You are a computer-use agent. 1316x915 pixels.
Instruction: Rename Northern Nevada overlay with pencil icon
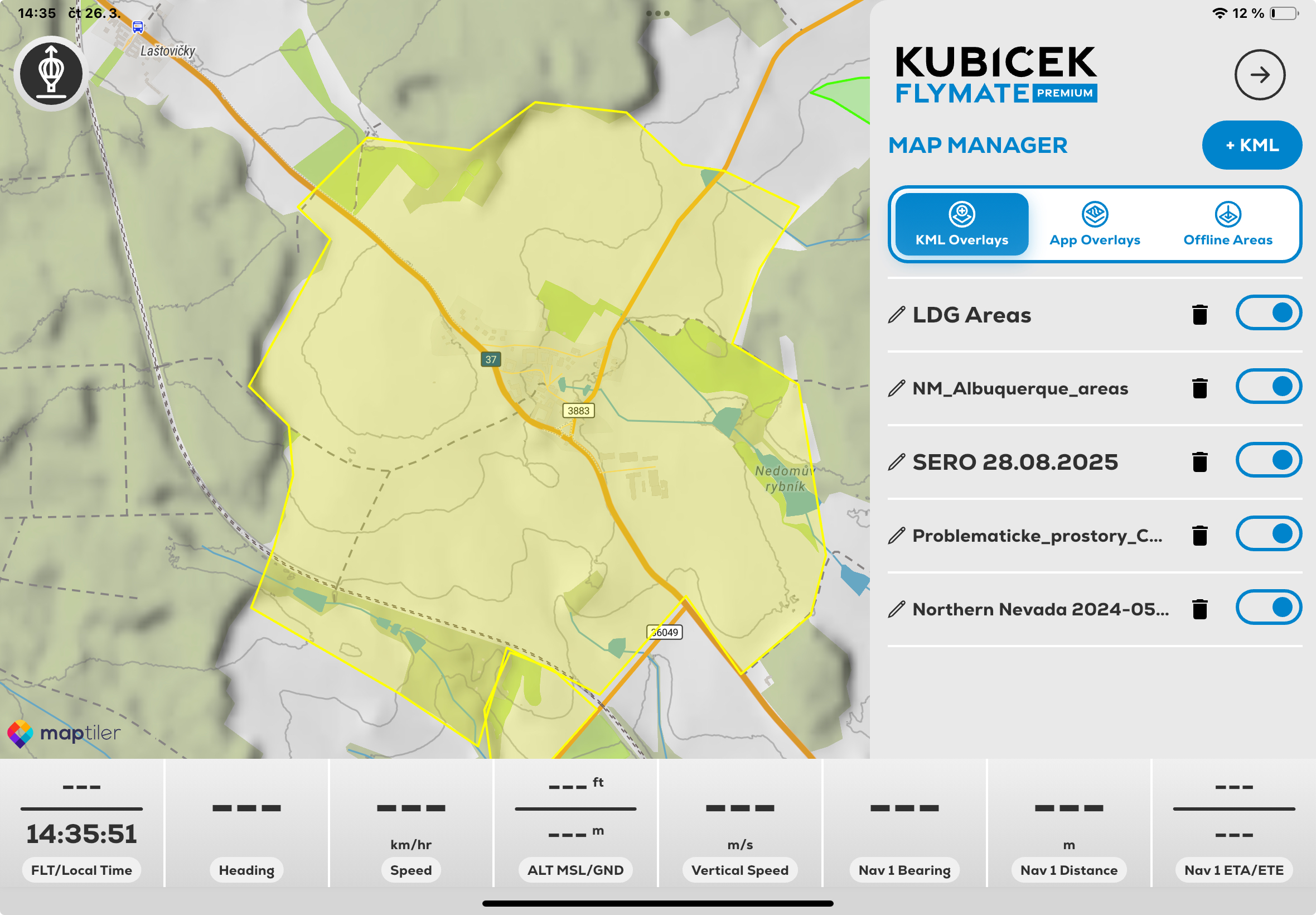point(896,609)
